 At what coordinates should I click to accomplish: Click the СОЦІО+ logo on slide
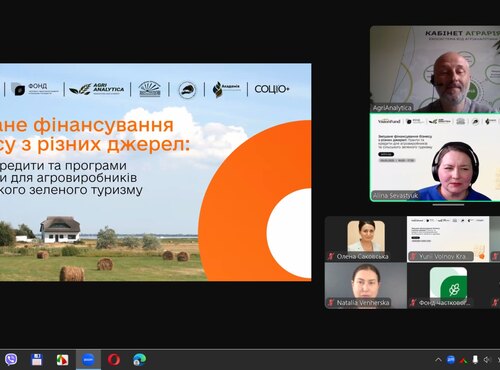click(x=272, y=89)
